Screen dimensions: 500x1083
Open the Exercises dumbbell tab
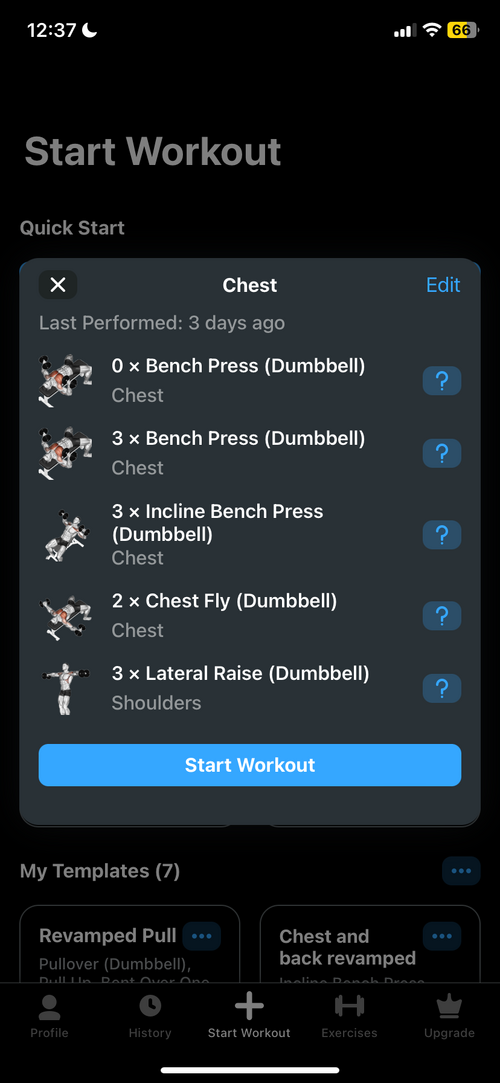tap(349, 1016)
